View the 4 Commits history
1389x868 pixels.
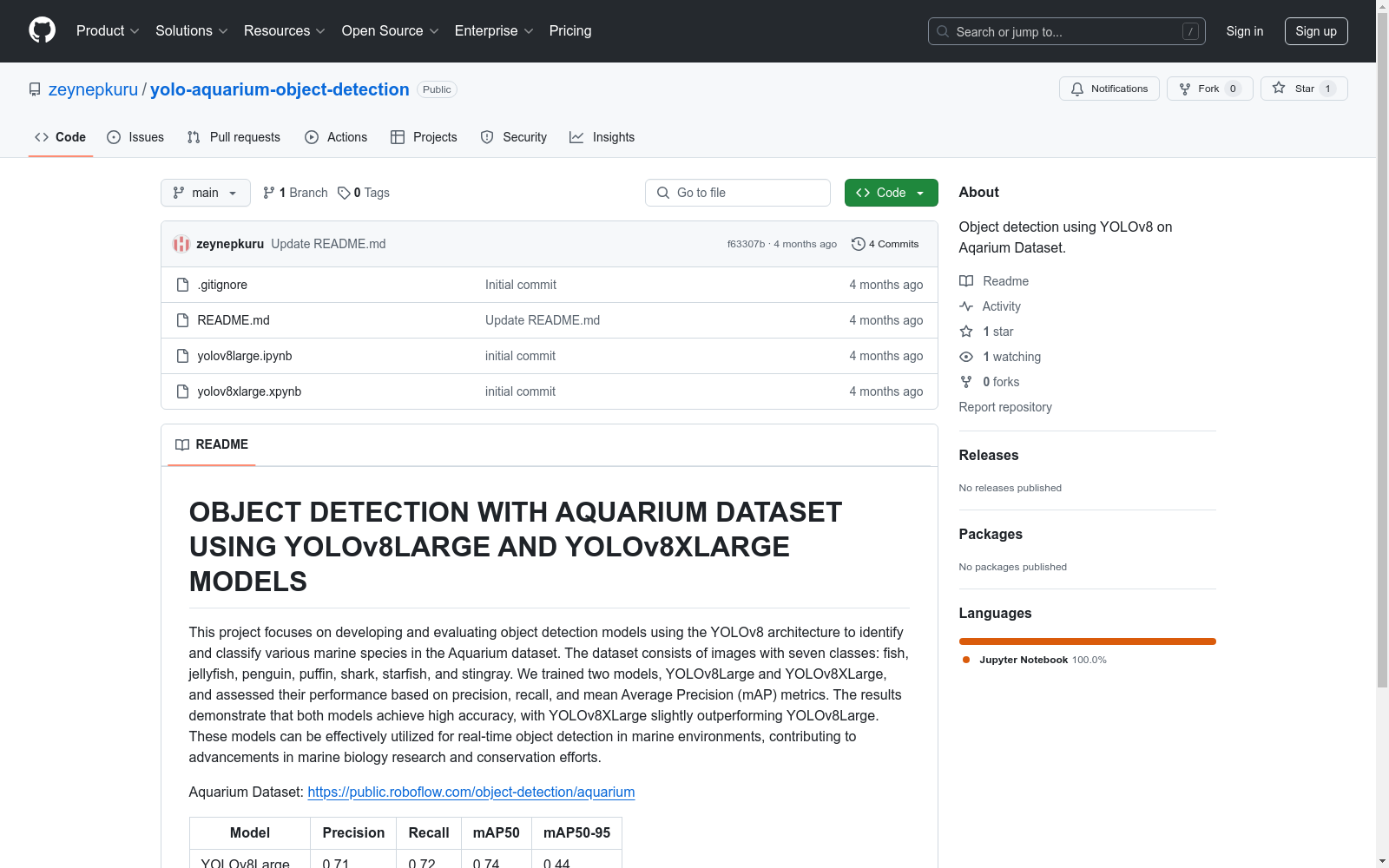click(885, 244)
